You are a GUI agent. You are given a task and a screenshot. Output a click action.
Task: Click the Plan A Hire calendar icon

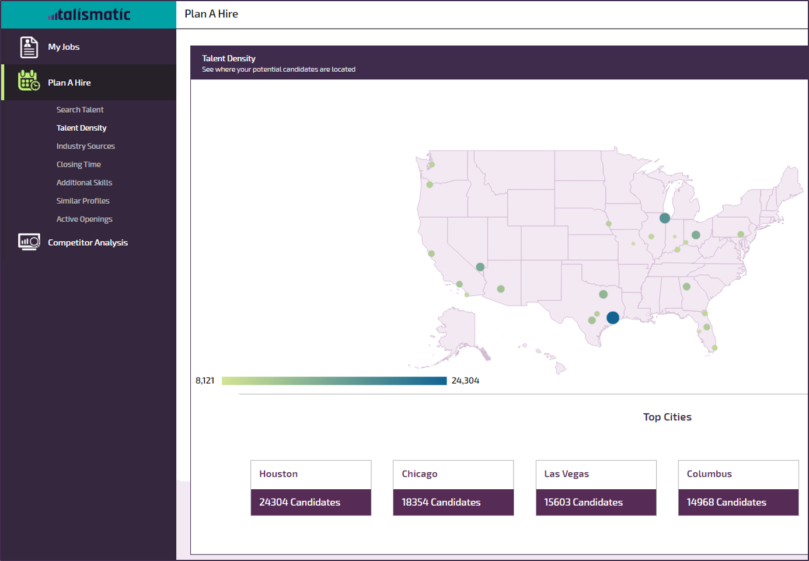(29, 83)
